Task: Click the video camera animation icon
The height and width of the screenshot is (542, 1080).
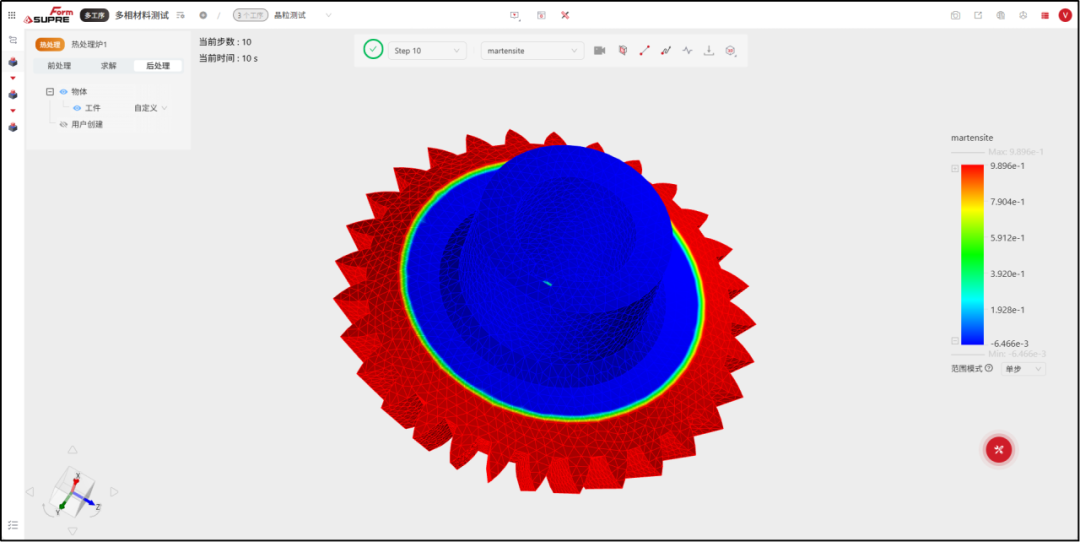Action: 599,50
